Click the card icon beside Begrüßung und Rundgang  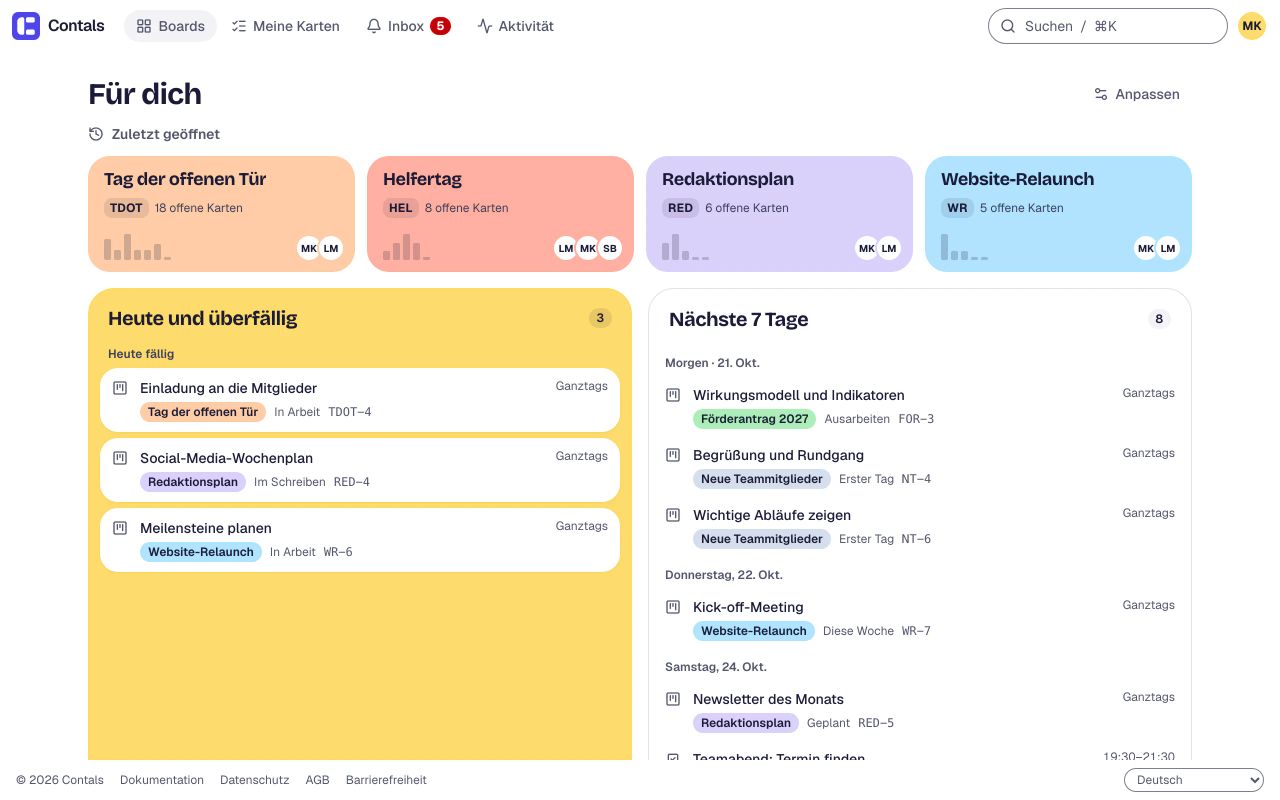tap(673, 455)
